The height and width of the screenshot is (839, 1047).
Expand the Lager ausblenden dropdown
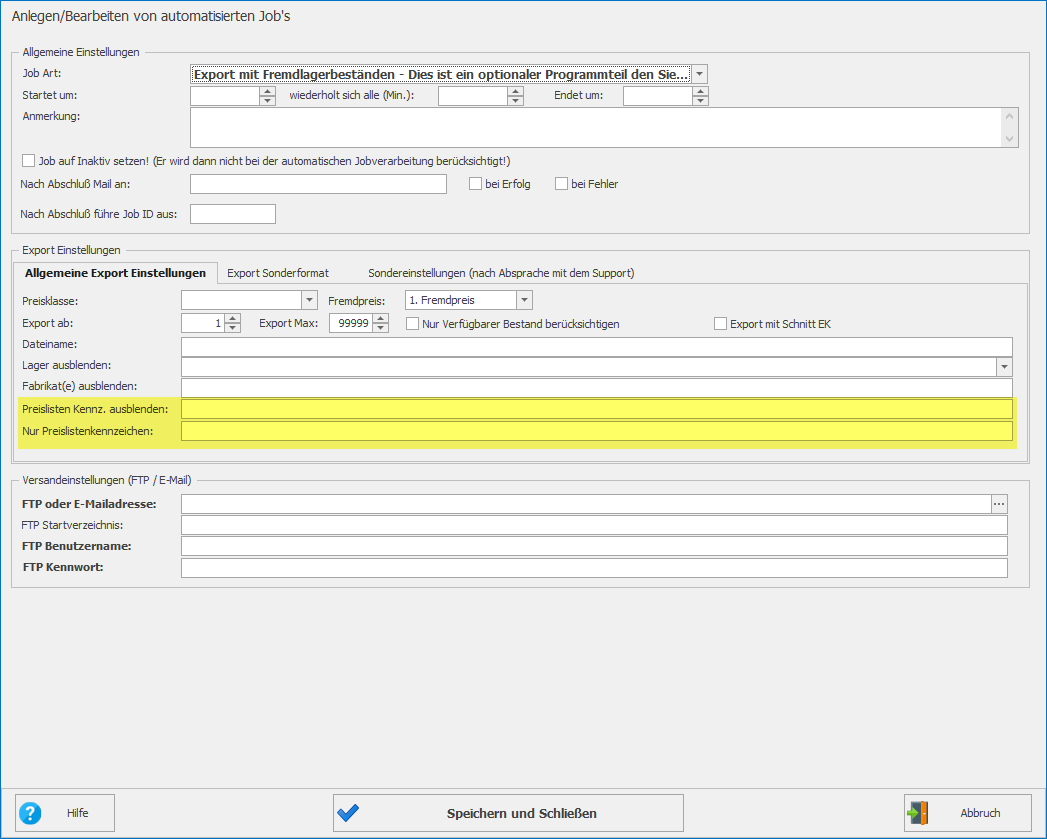point(1004,367)
